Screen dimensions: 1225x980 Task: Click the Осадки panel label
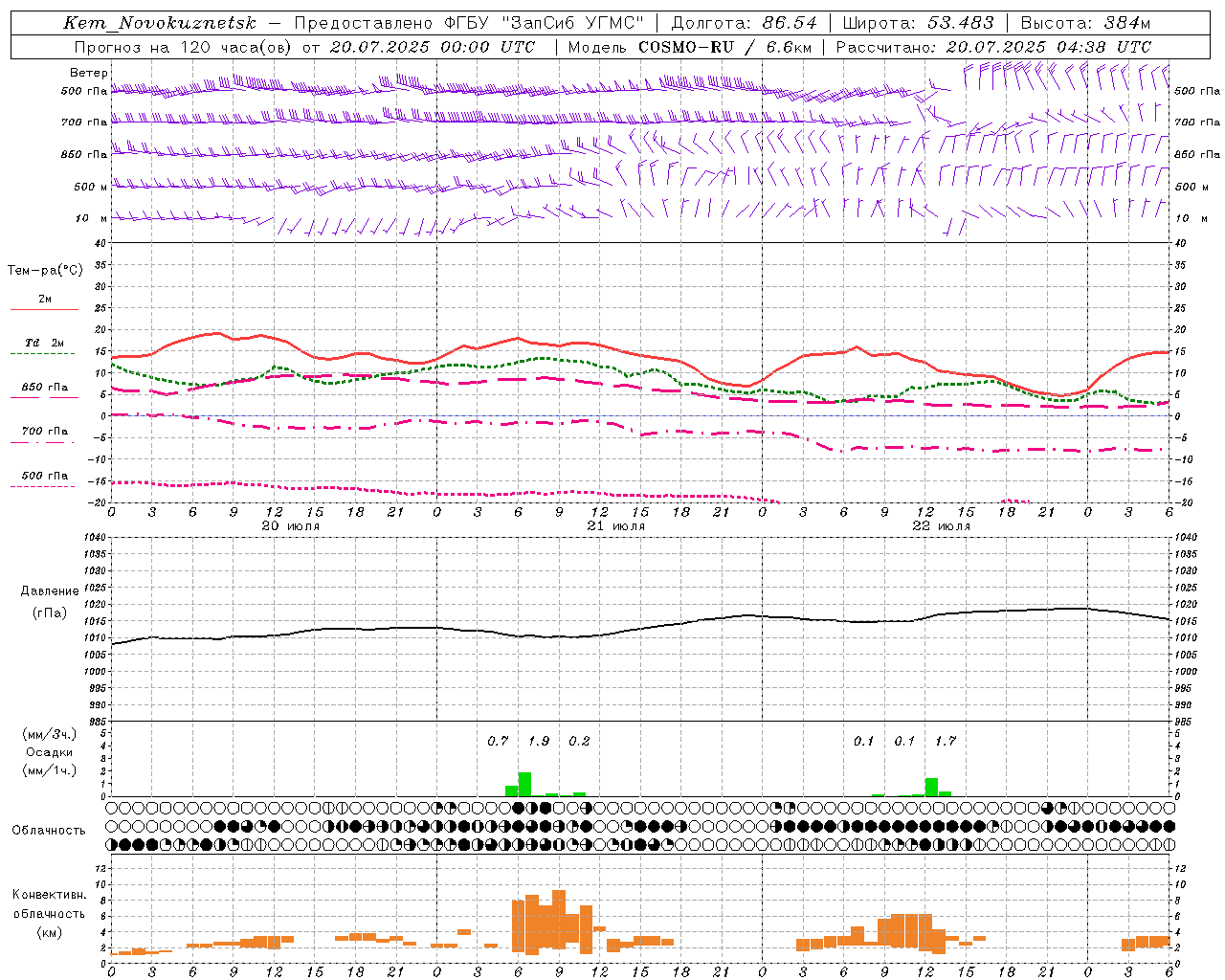[x=50, y=752]
